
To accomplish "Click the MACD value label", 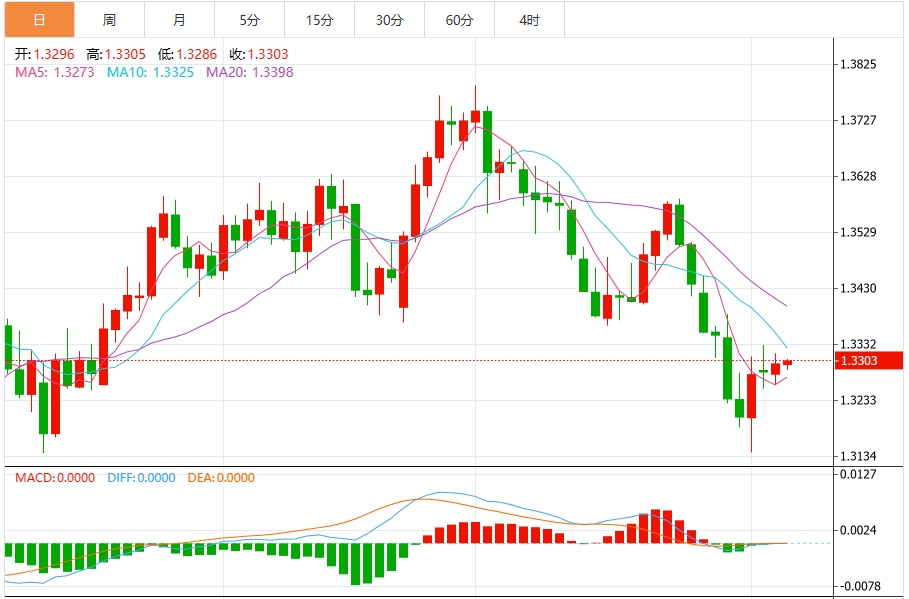I will pyautogui.click(x=55, y=478).
